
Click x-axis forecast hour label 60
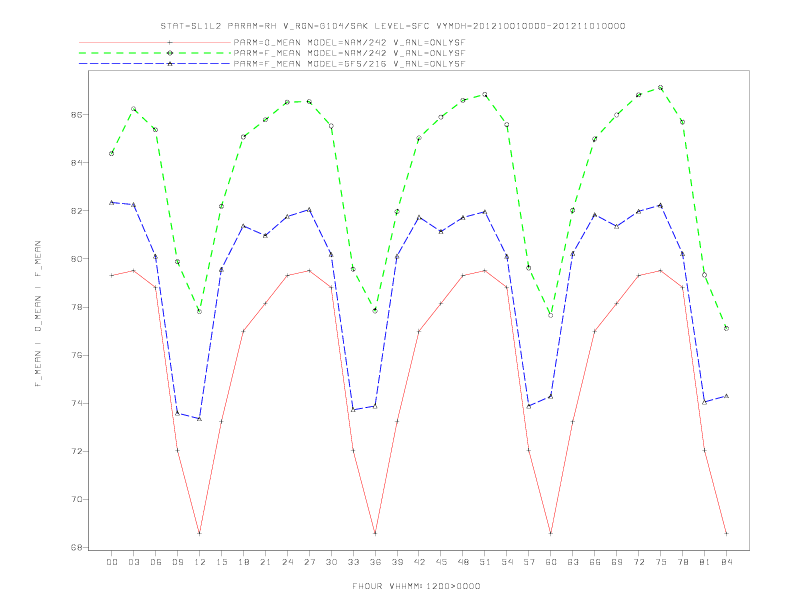pyautogui.click(x=551, y=562)
